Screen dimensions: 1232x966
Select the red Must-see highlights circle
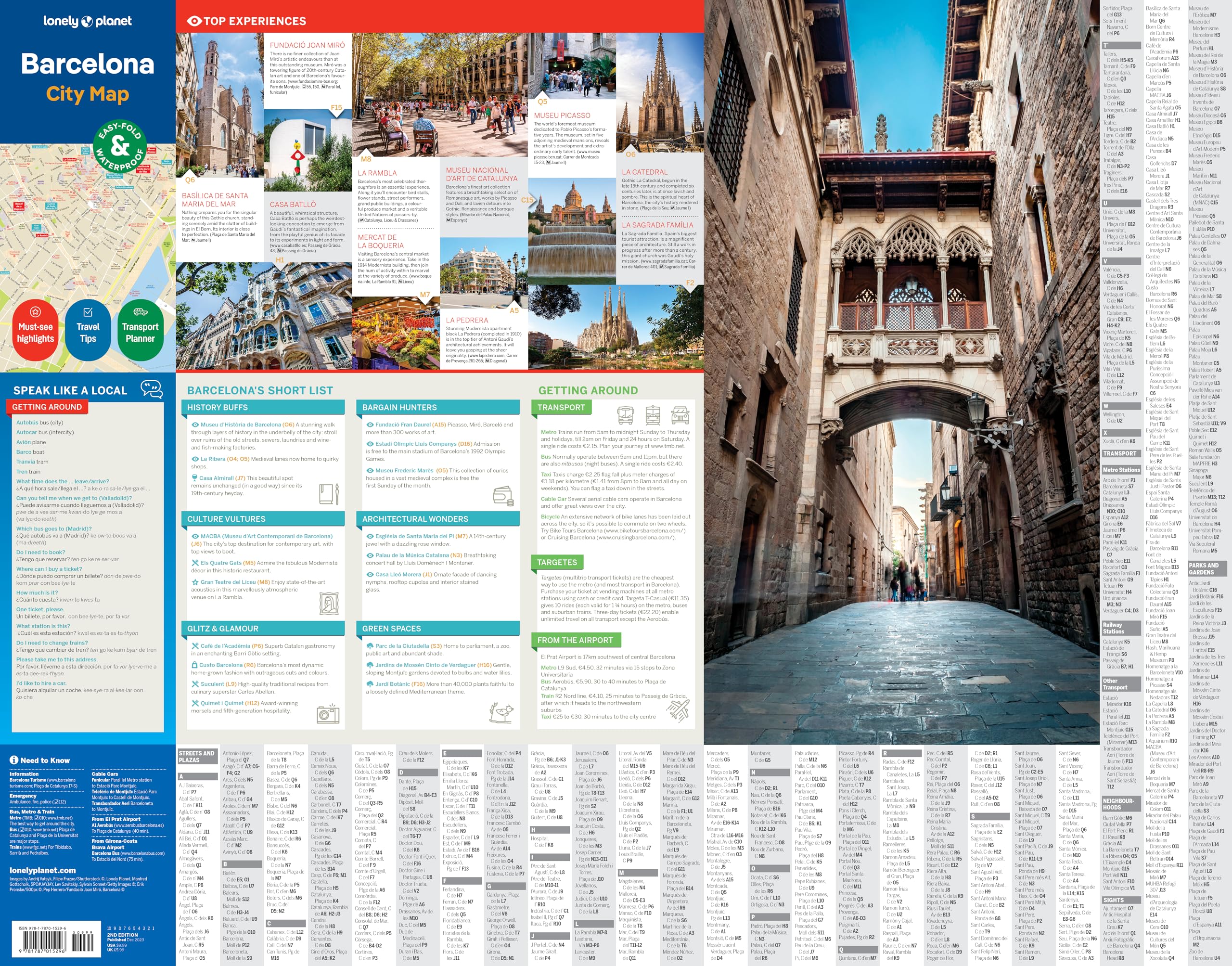(x=35, y=330)
